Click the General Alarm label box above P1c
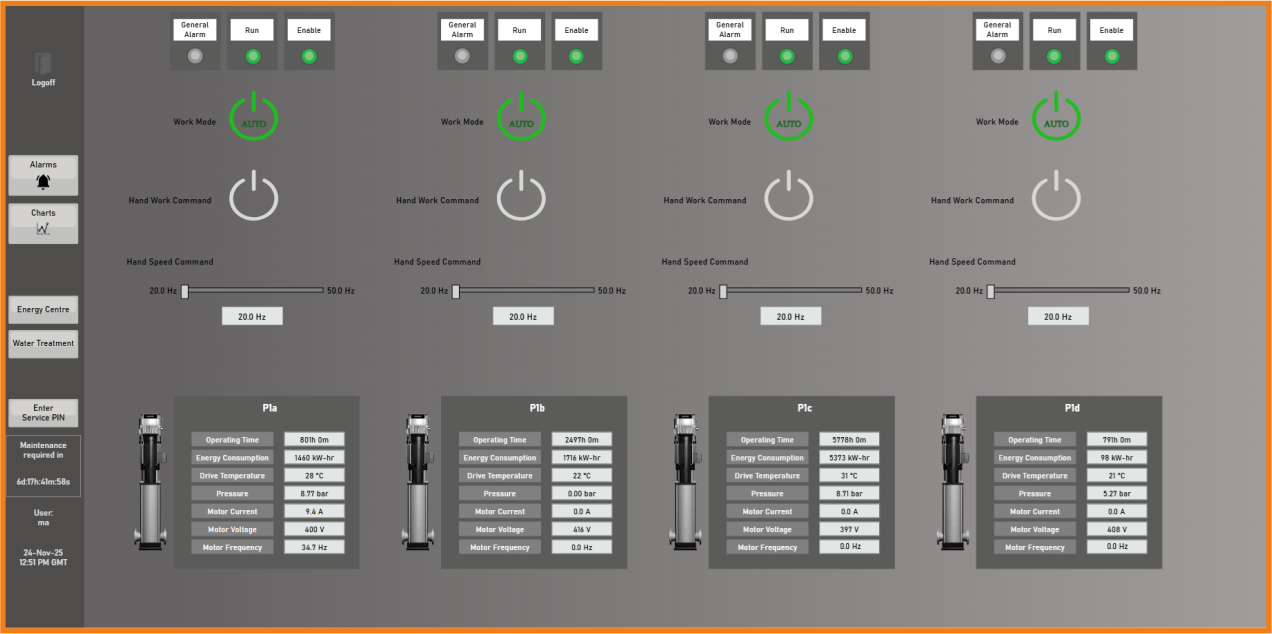 click(730, 29)
